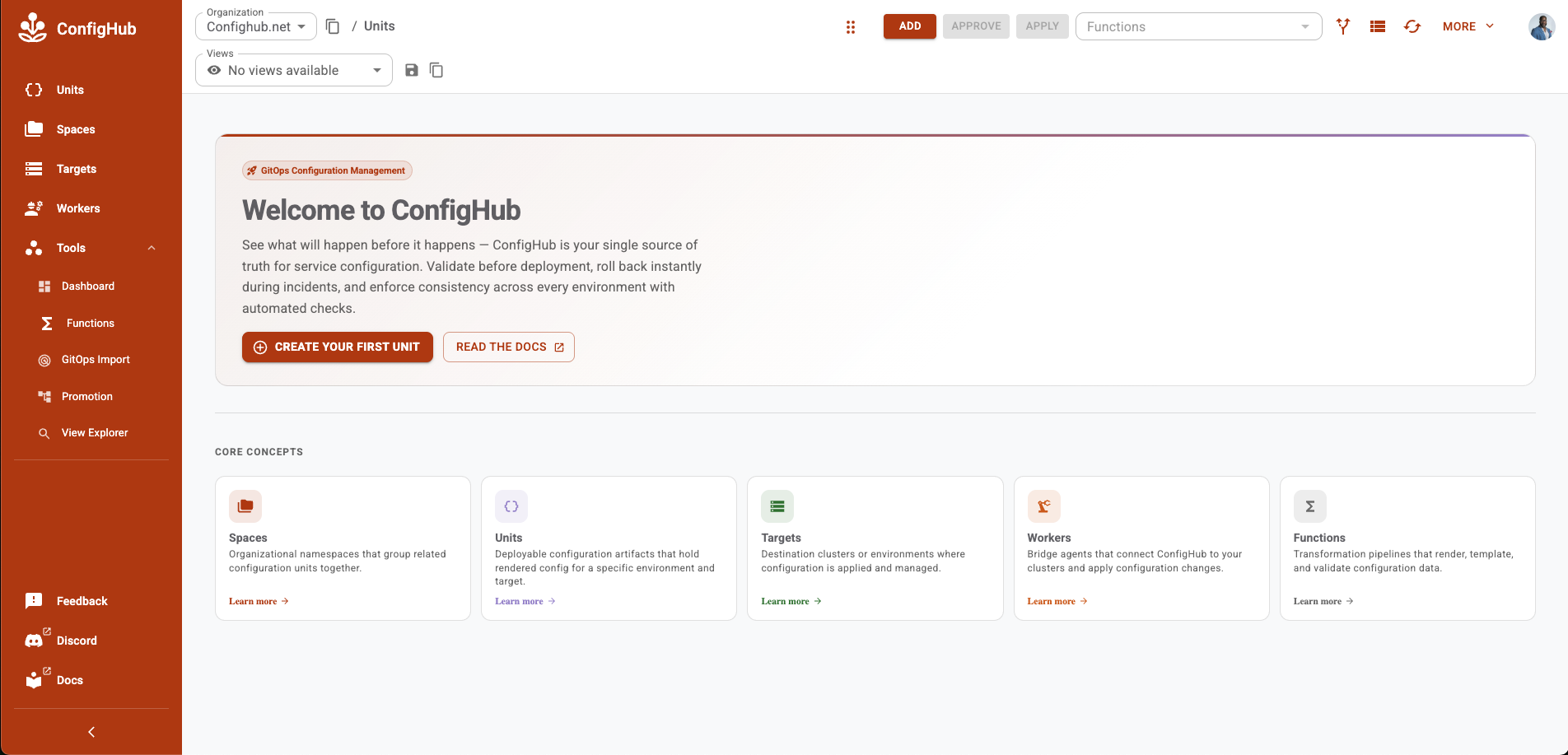Open the user avatar menu
Screen dimensions: 1568x755
[1542, 26]
